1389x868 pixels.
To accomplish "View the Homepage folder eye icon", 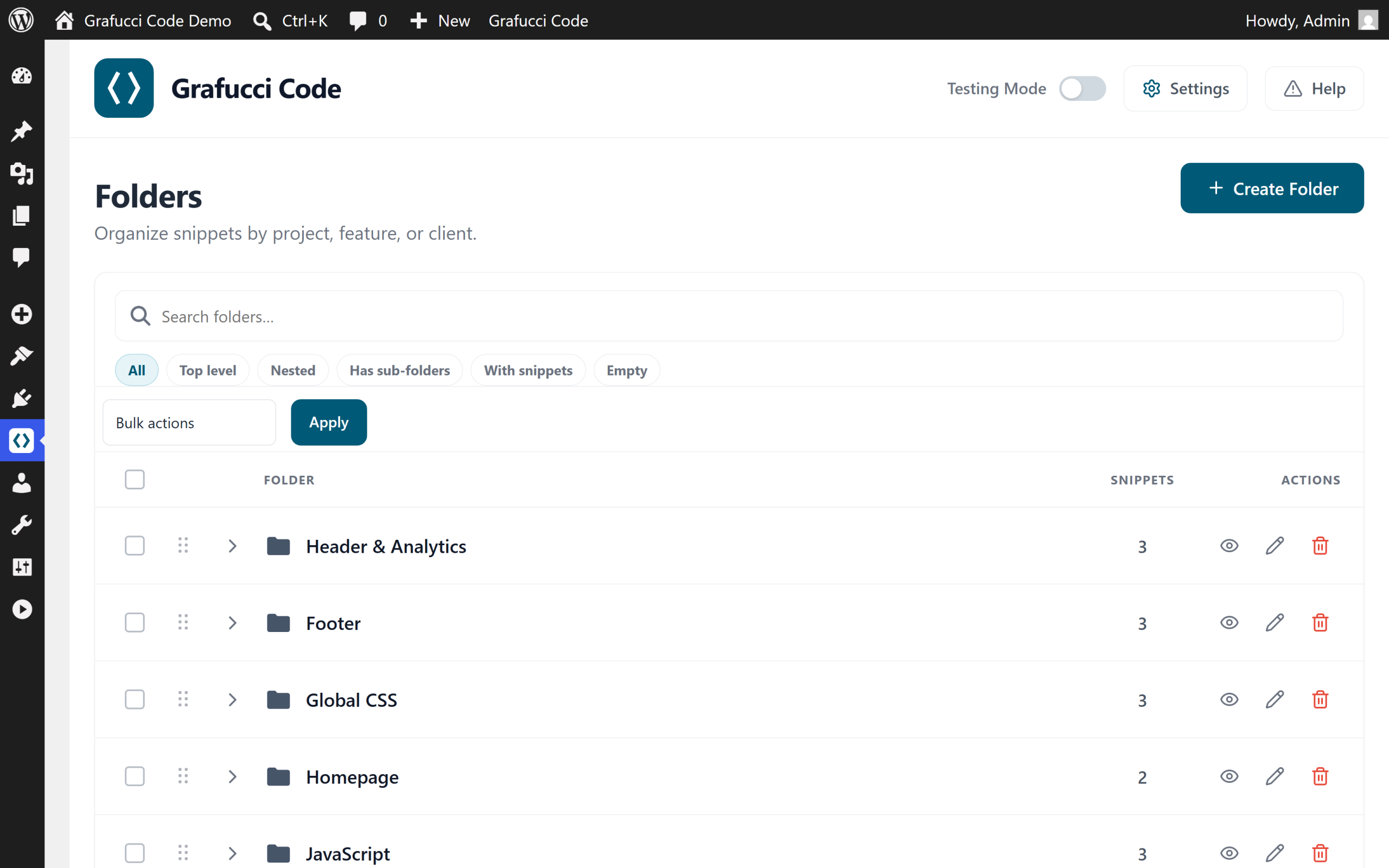I will [1229, 776].
